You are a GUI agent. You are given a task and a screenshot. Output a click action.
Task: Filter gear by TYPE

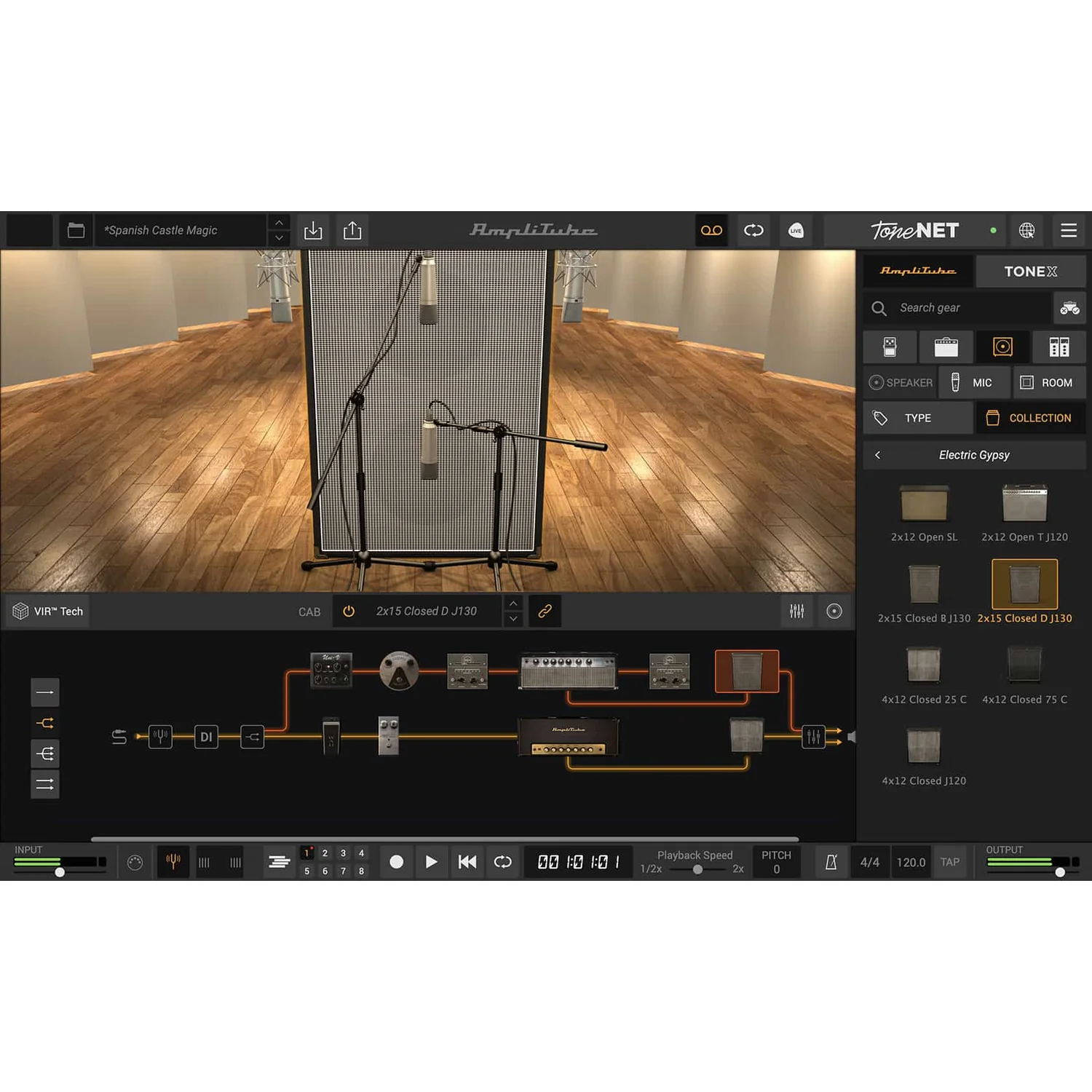click(x=918, y=418)
